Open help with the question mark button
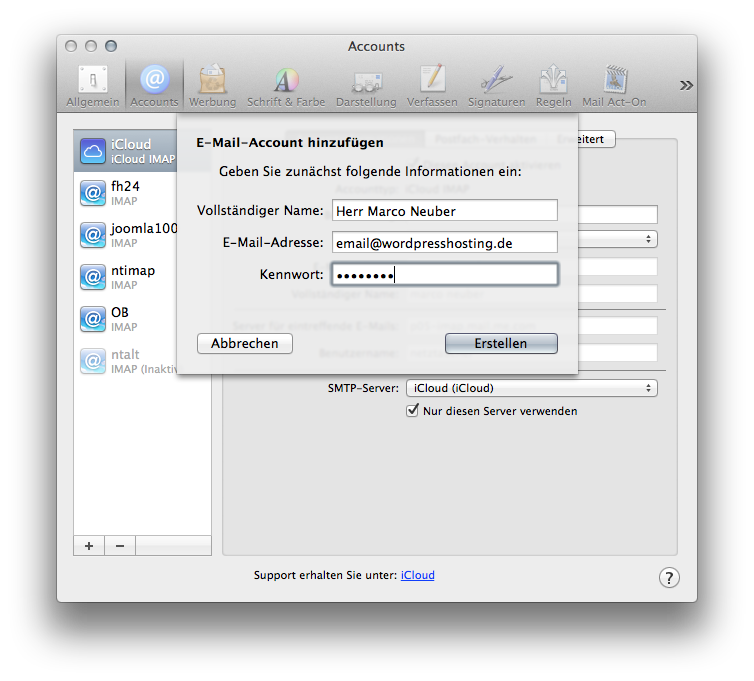 [x=669, y=577]
